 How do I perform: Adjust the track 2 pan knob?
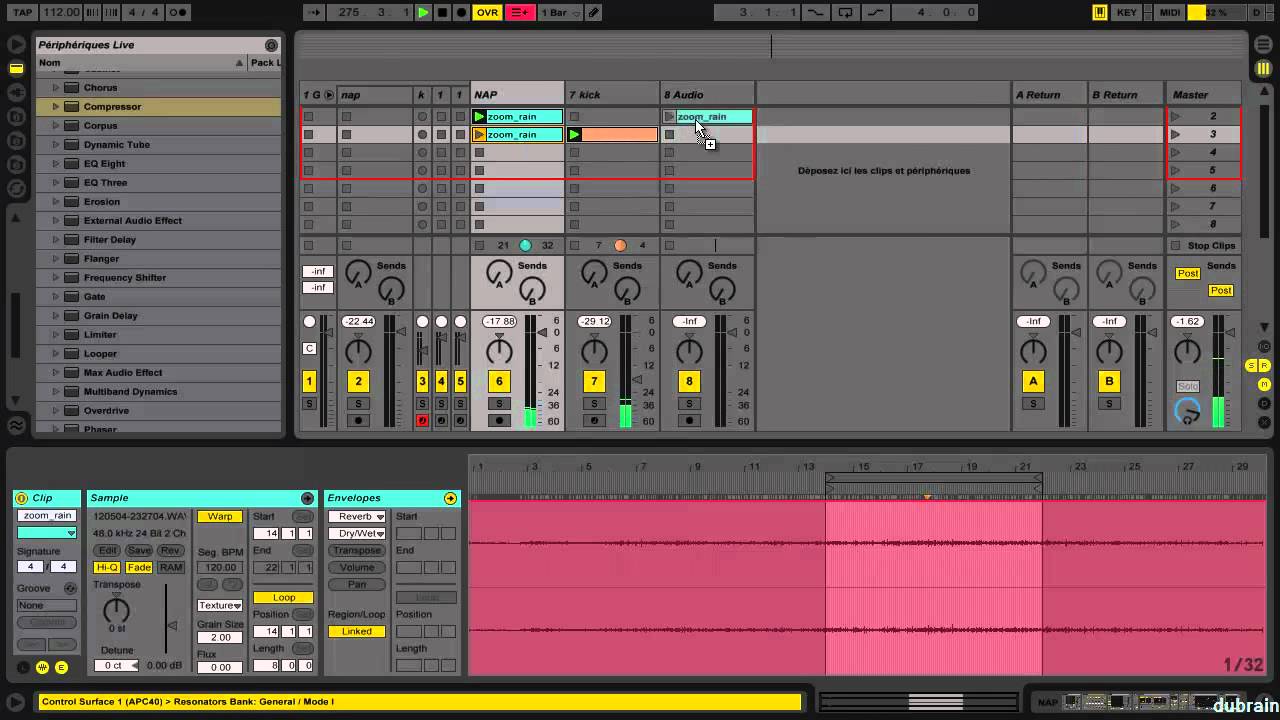[x=358, y=351]
